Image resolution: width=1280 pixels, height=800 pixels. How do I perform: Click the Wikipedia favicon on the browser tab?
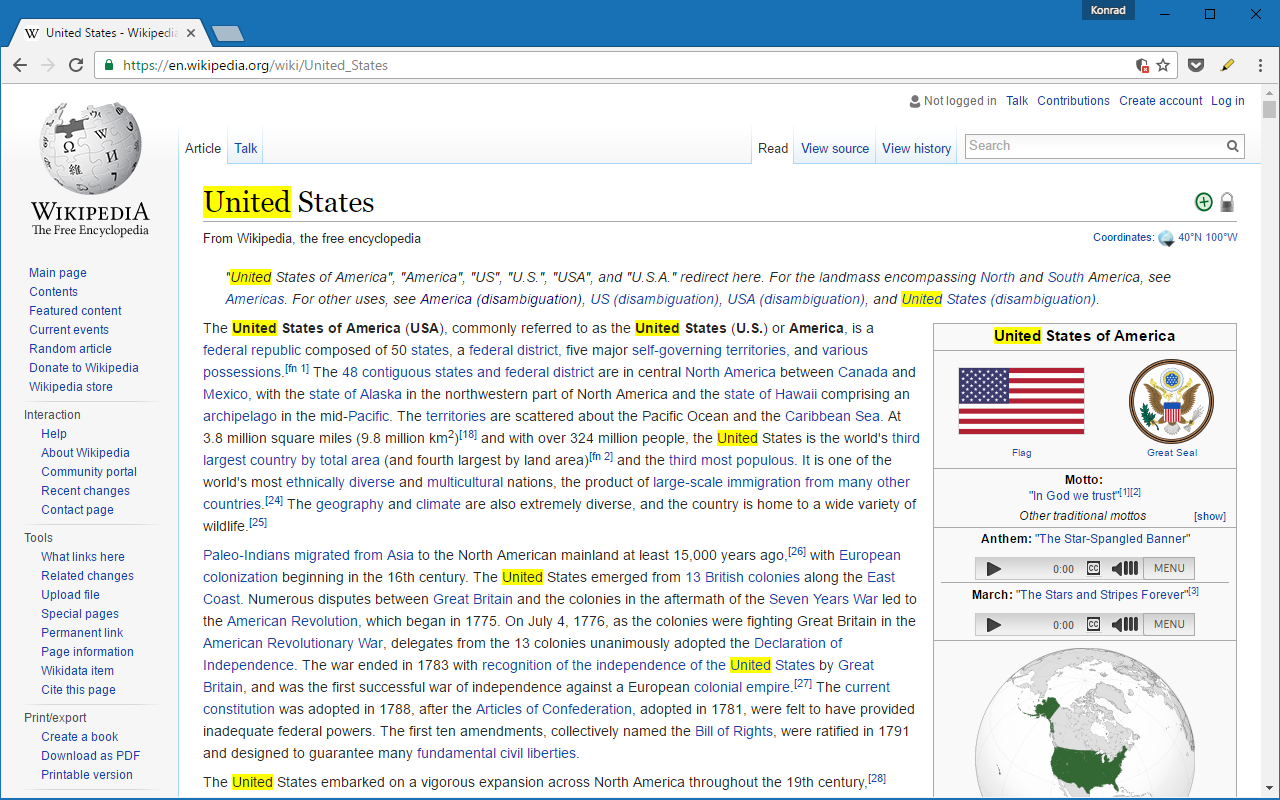(32, 33)
